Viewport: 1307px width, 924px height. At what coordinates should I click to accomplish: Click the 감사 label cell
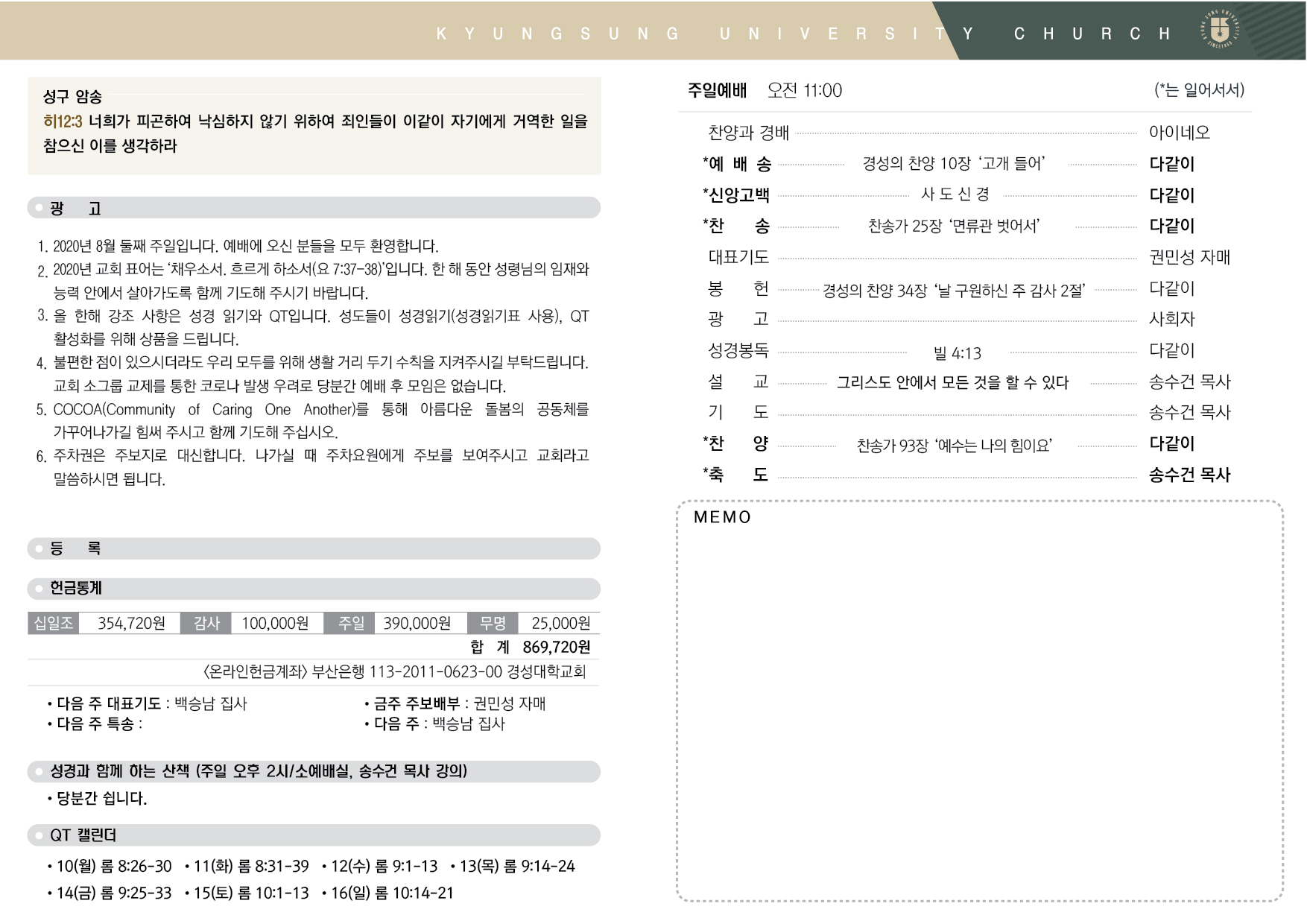click(206, 623)
